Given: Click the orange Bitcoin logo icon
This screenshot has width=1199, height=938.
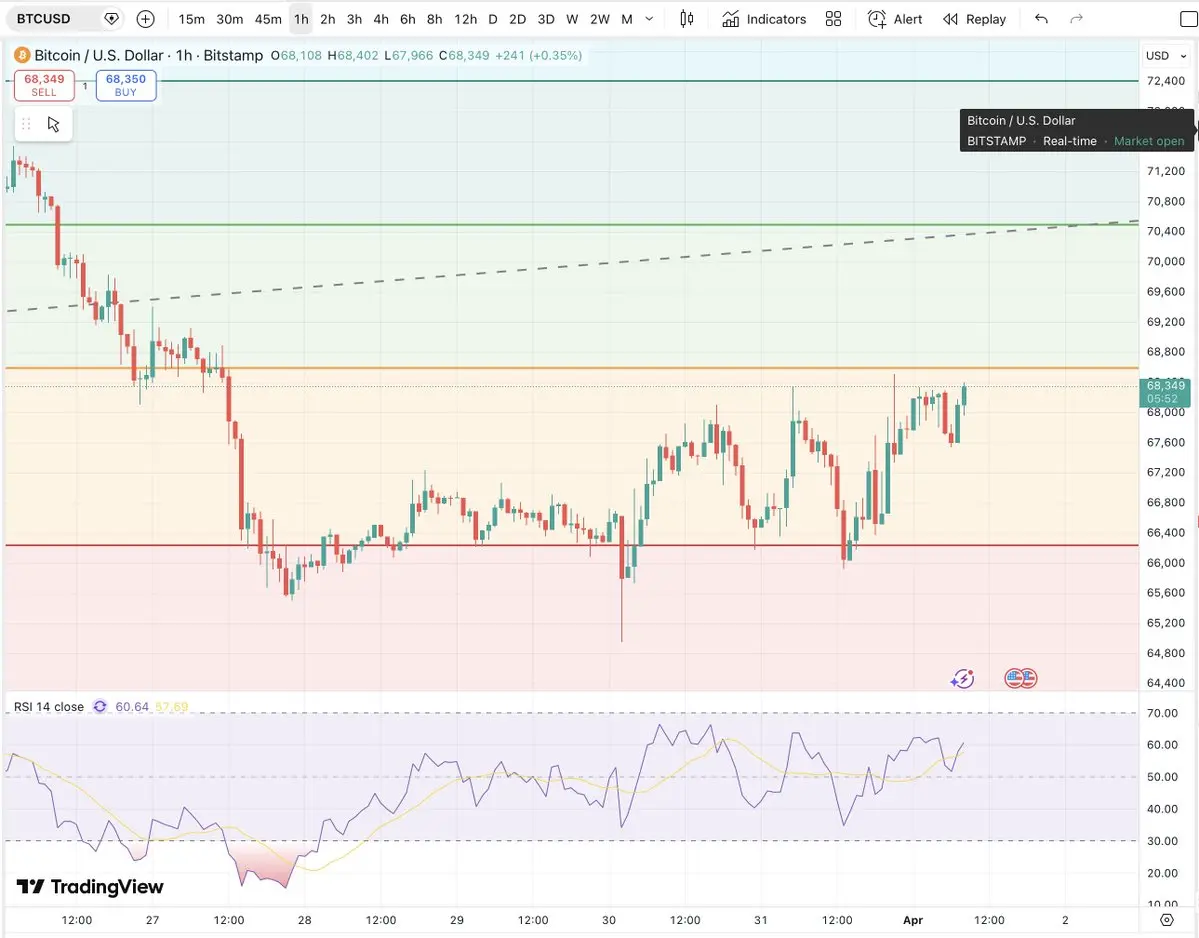Looking at the screenshot, I should [22, 55].
